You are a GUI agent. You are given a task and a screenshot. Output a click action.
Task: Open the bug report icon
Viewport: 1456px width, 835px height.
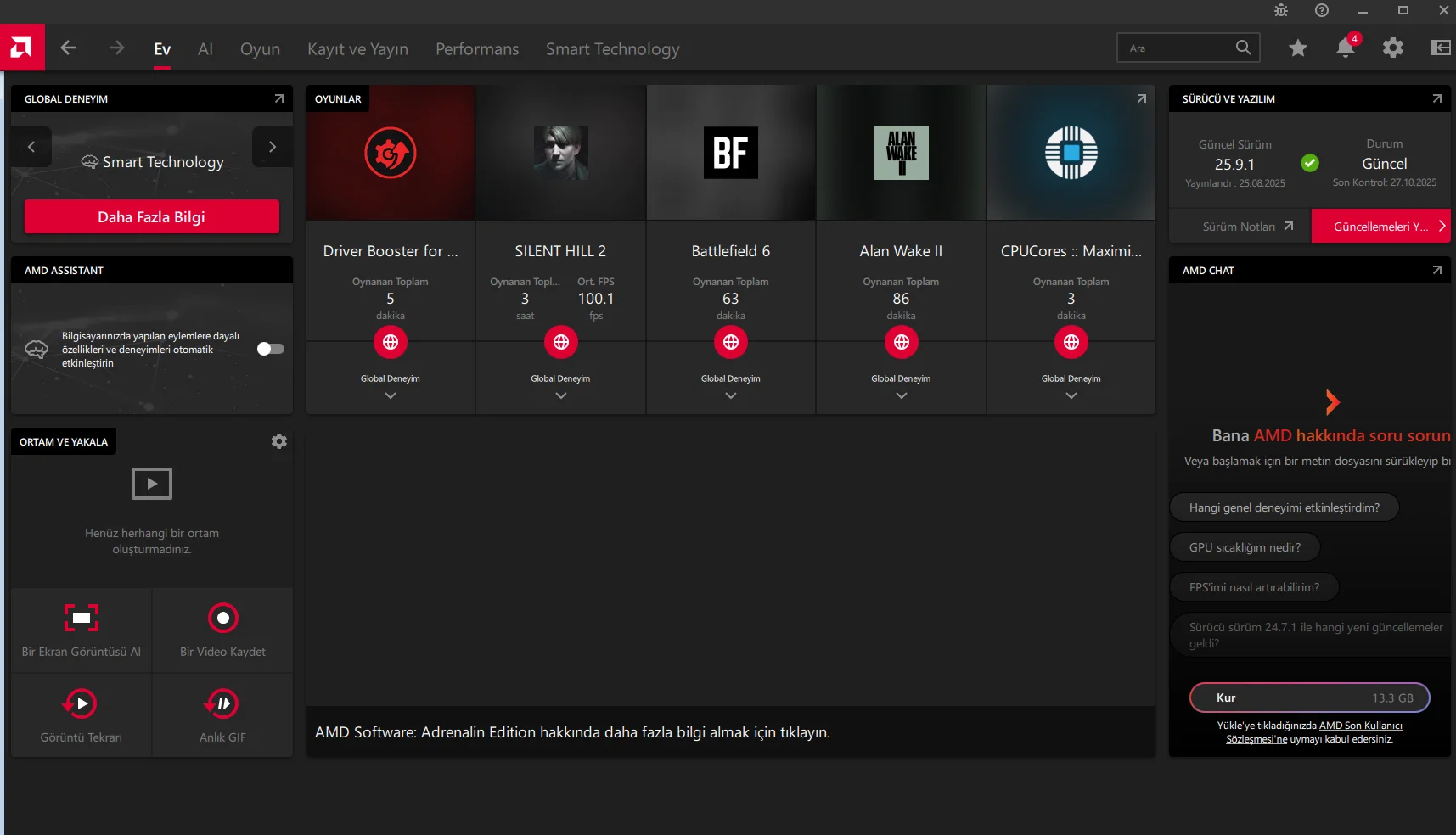click(1281, 10)
